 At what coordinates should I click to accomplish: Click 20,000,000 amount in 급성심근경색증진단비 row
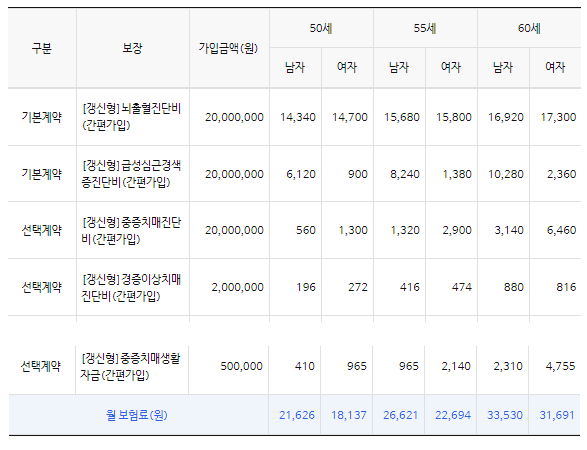[234, 174]
